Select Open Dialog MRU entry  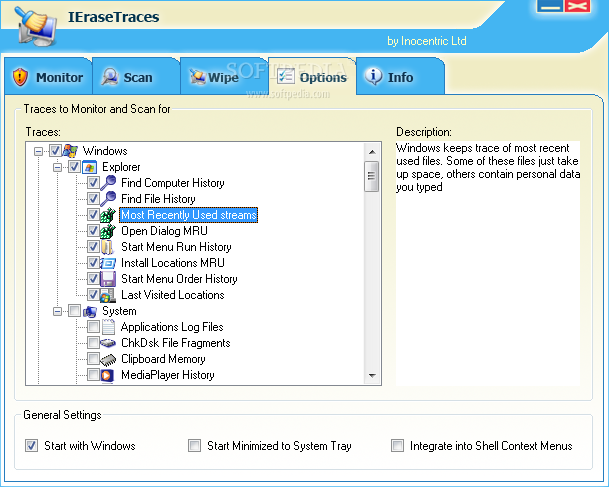click(x=164, y=231)
